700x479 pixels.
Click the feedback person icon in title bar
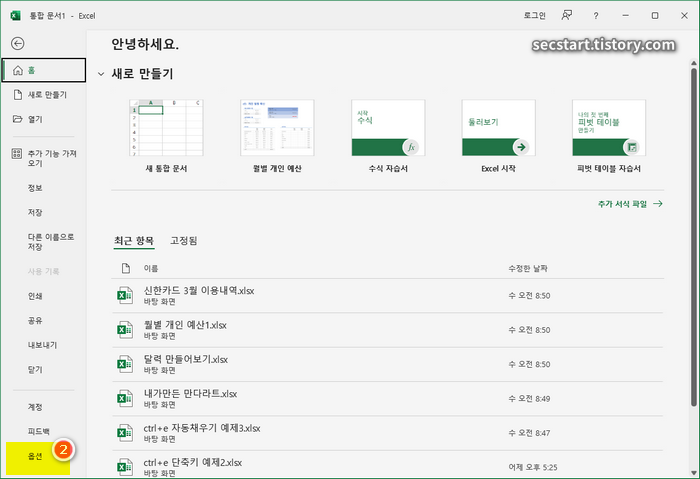(x=567, y=16)
